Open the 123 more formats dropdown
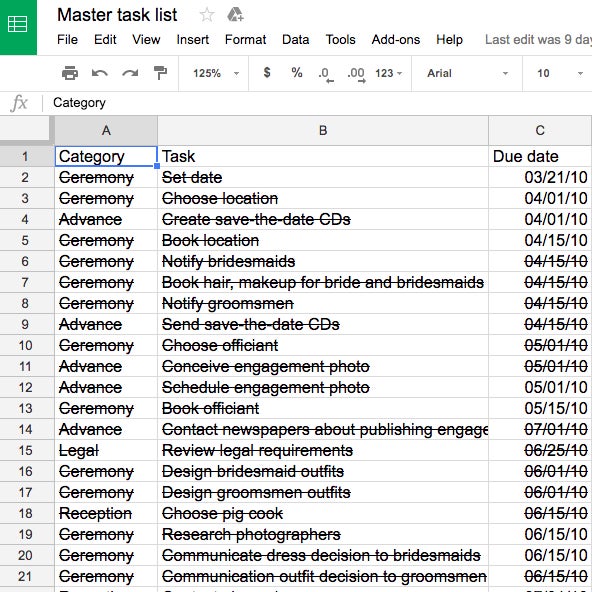 pyautogui.click(x=388, y=73)
